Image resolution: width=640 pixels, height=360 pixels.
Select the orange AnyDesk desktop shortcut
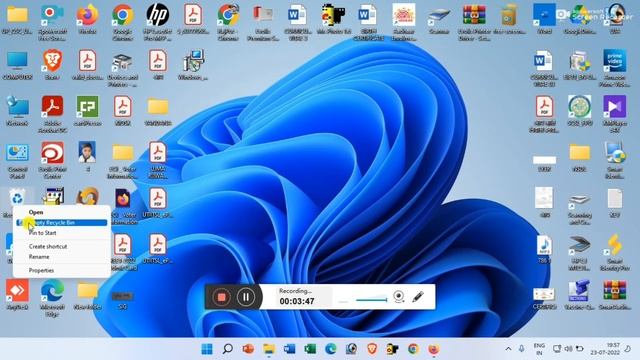(17, 295)
